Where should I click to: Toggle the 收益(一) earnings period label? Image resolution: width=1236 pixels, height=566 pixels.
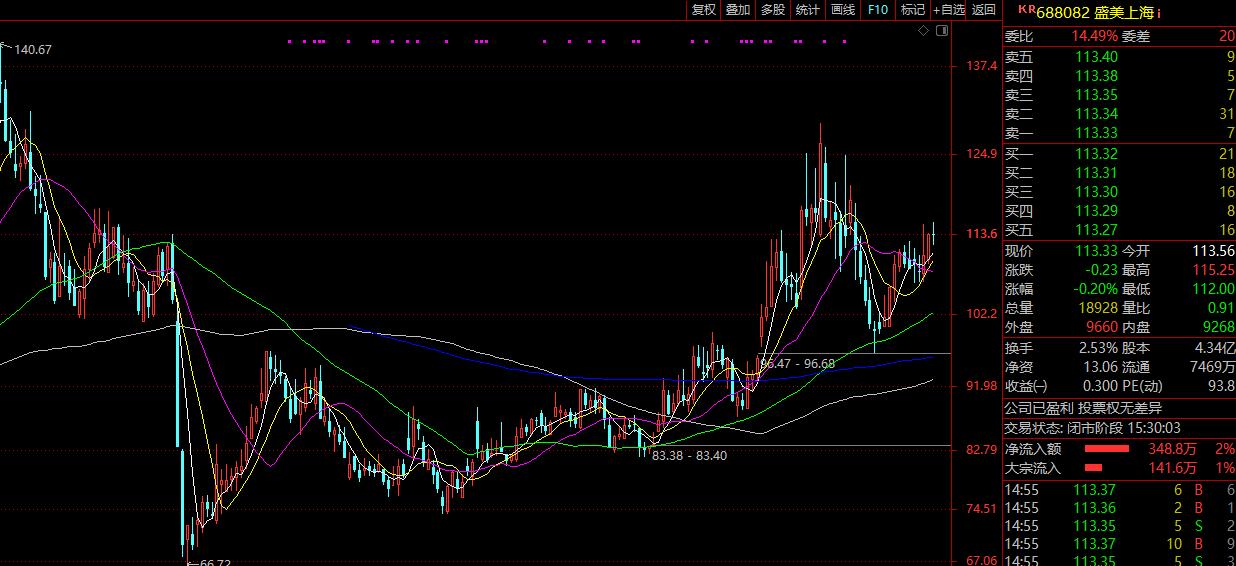coord(1026,386)
